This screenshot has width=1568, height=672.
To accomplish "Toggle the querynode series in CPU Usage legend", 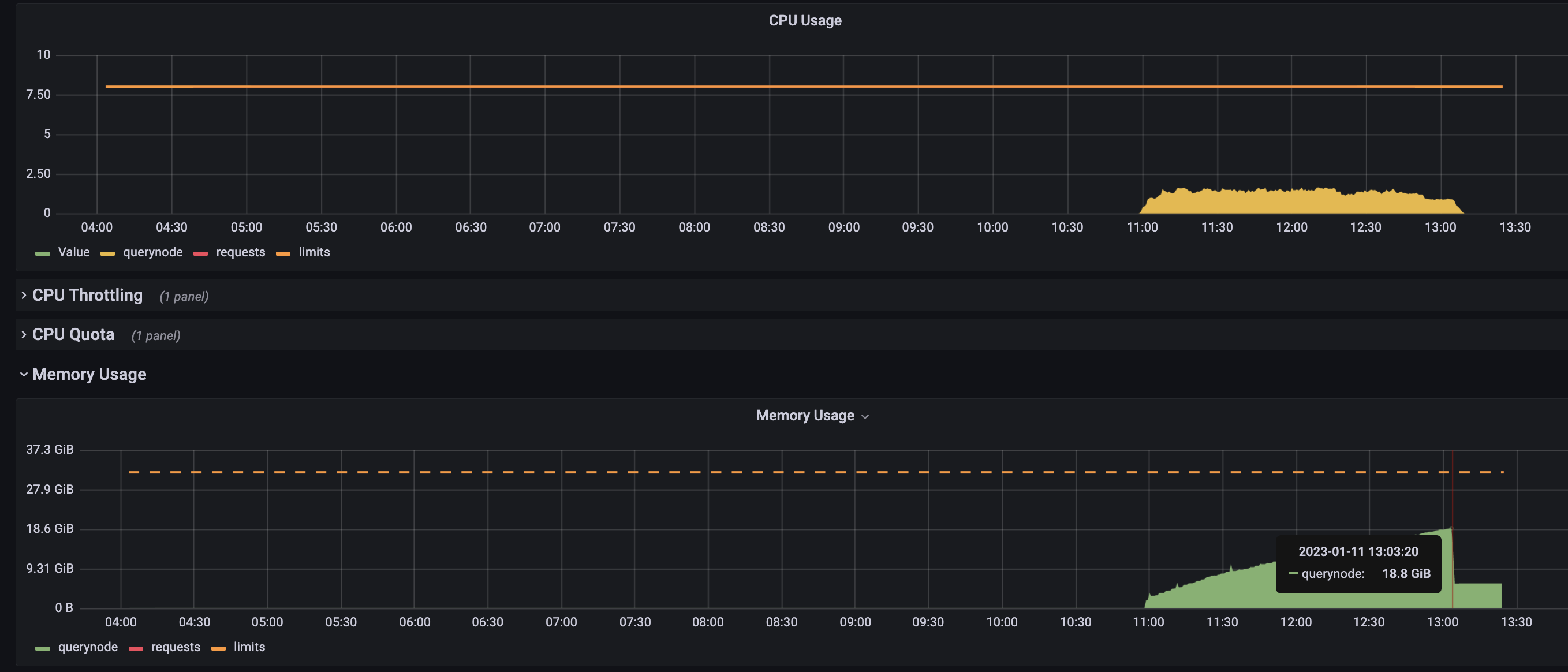I will tap(153, 252).
